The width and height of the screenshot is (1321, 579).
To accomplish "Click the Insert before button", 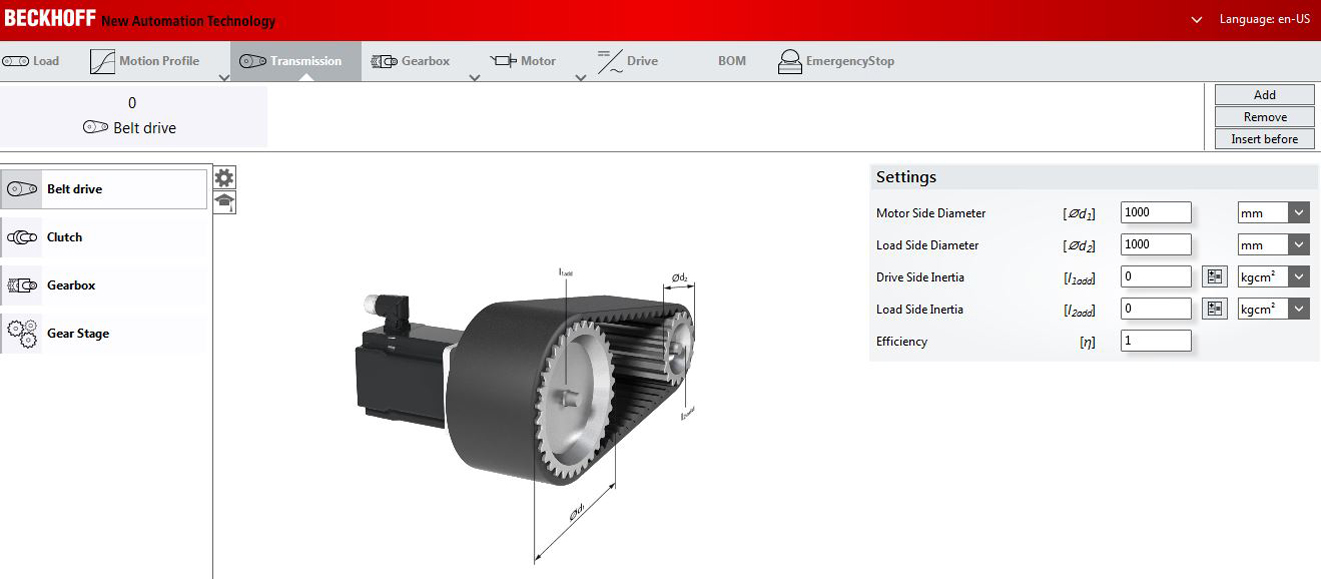I will [1265, 139].
